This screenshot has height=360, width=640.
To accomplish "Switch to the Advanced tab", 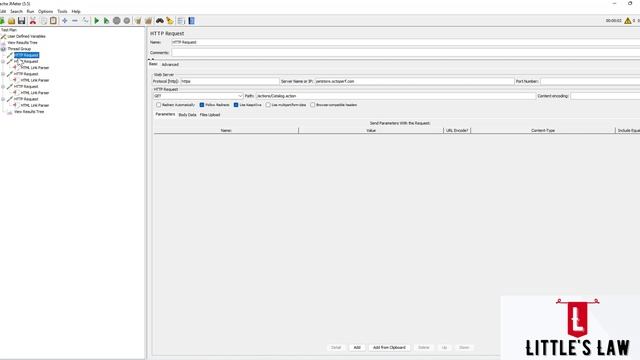I will click(x=170, y=64).
